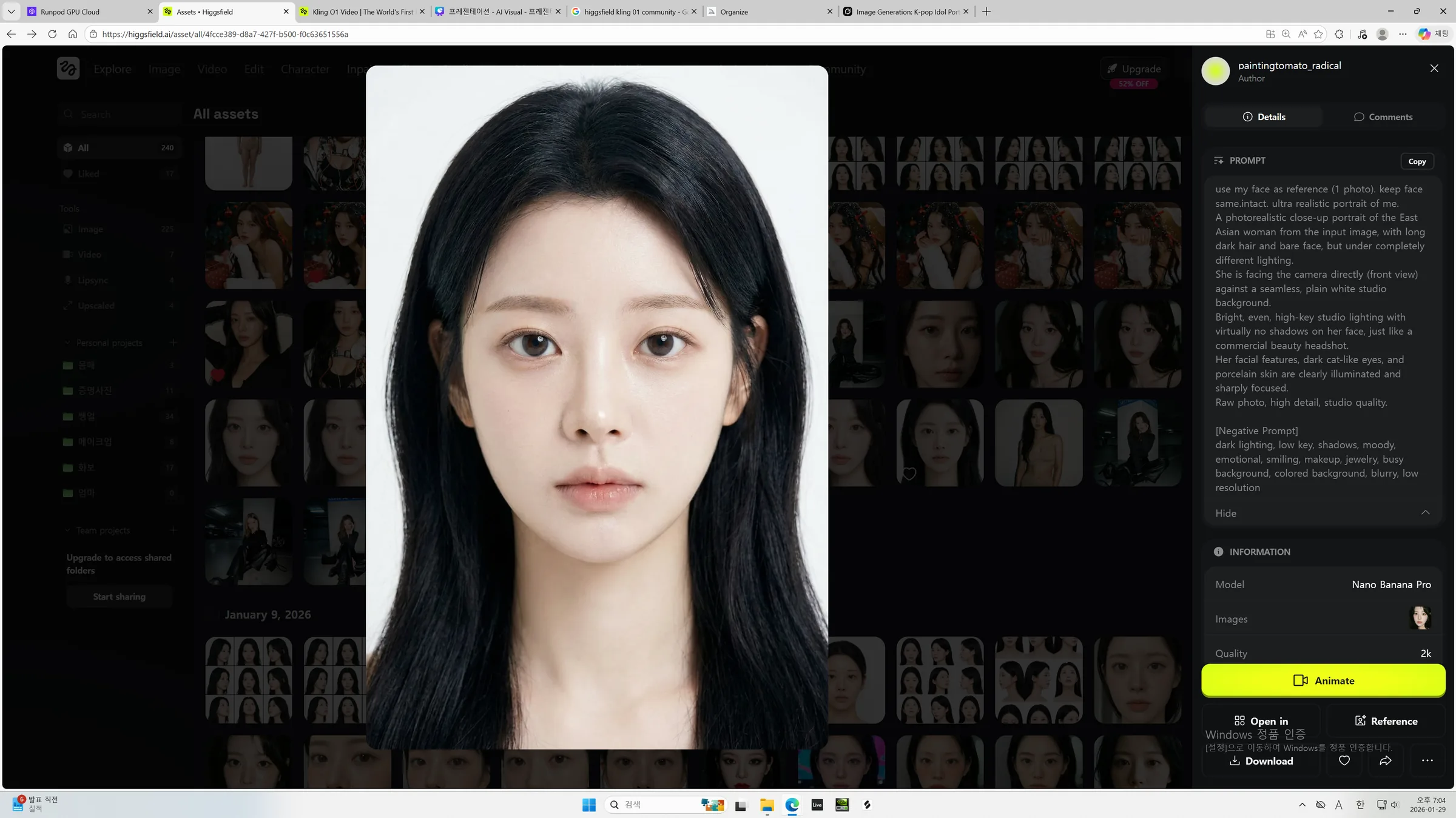Collapse the Personal projects section
The height and width of the screenshot is (818, 1456).
point(67,343)
